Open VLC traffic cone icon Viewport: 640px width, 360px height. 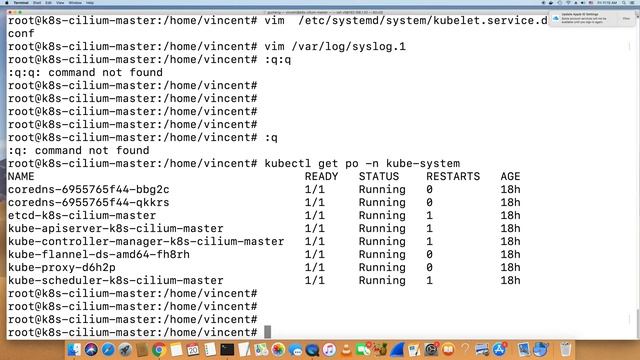[346, 349]
